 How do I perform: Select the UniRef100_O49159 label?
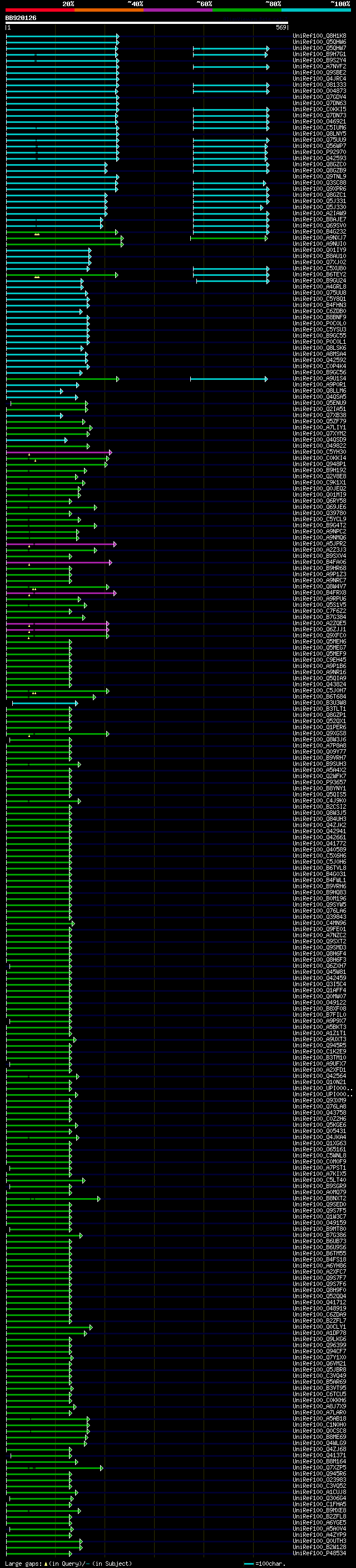click(319, 1223)
